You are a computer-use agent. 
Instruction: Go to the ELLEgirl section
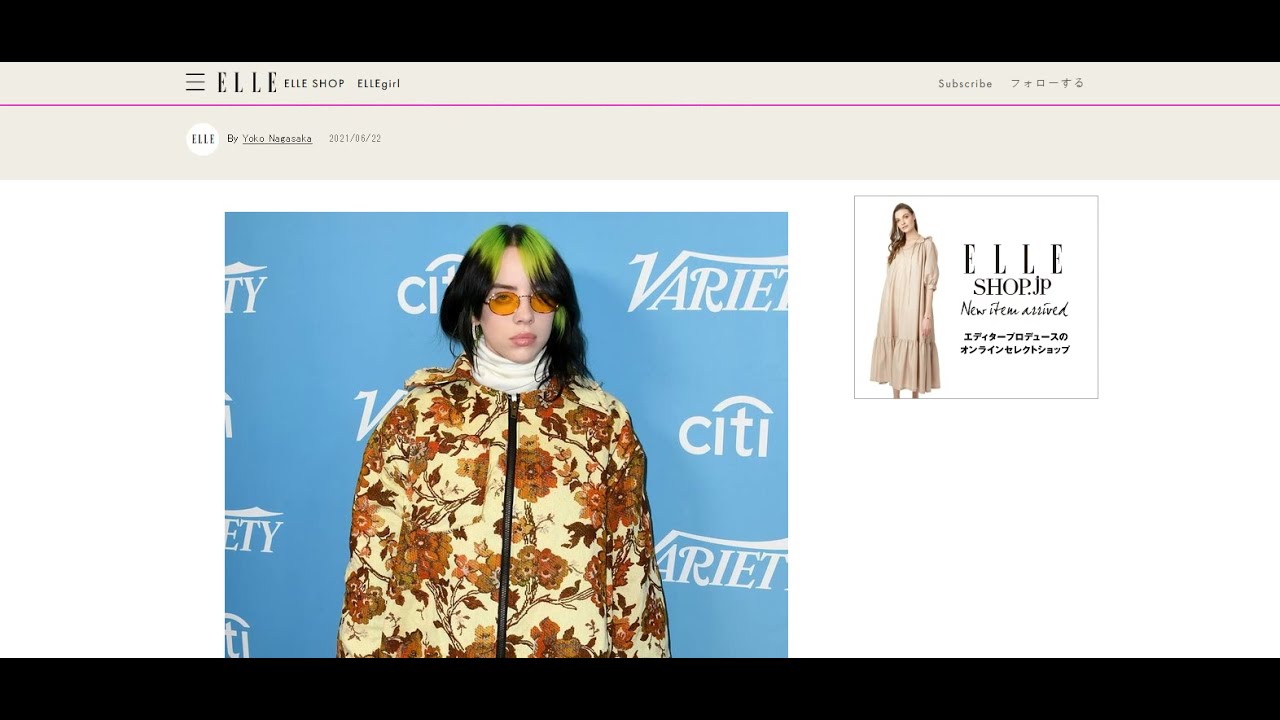point(378,84)
